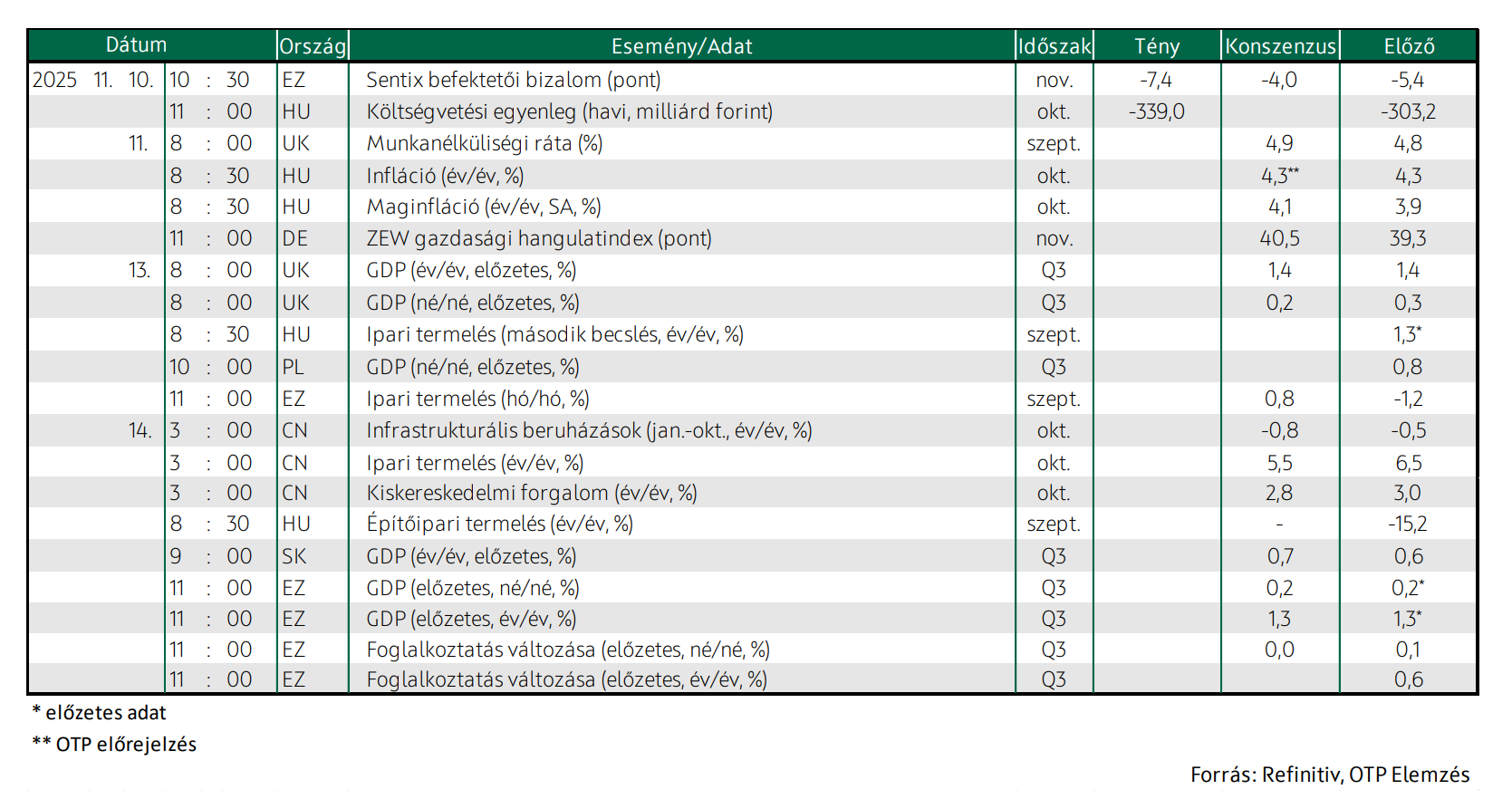This screenshot has height=799, width=1512.
Task: Click the Előző column header
Action: click(1409, 46)
